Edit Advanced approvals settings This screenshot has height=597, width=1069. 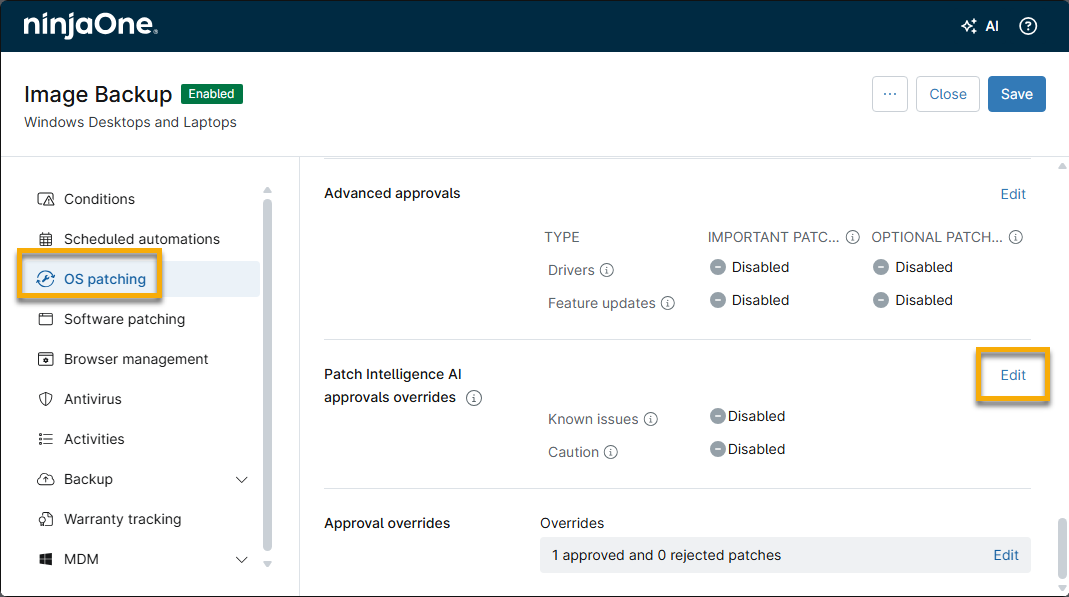coord(1013,194)
